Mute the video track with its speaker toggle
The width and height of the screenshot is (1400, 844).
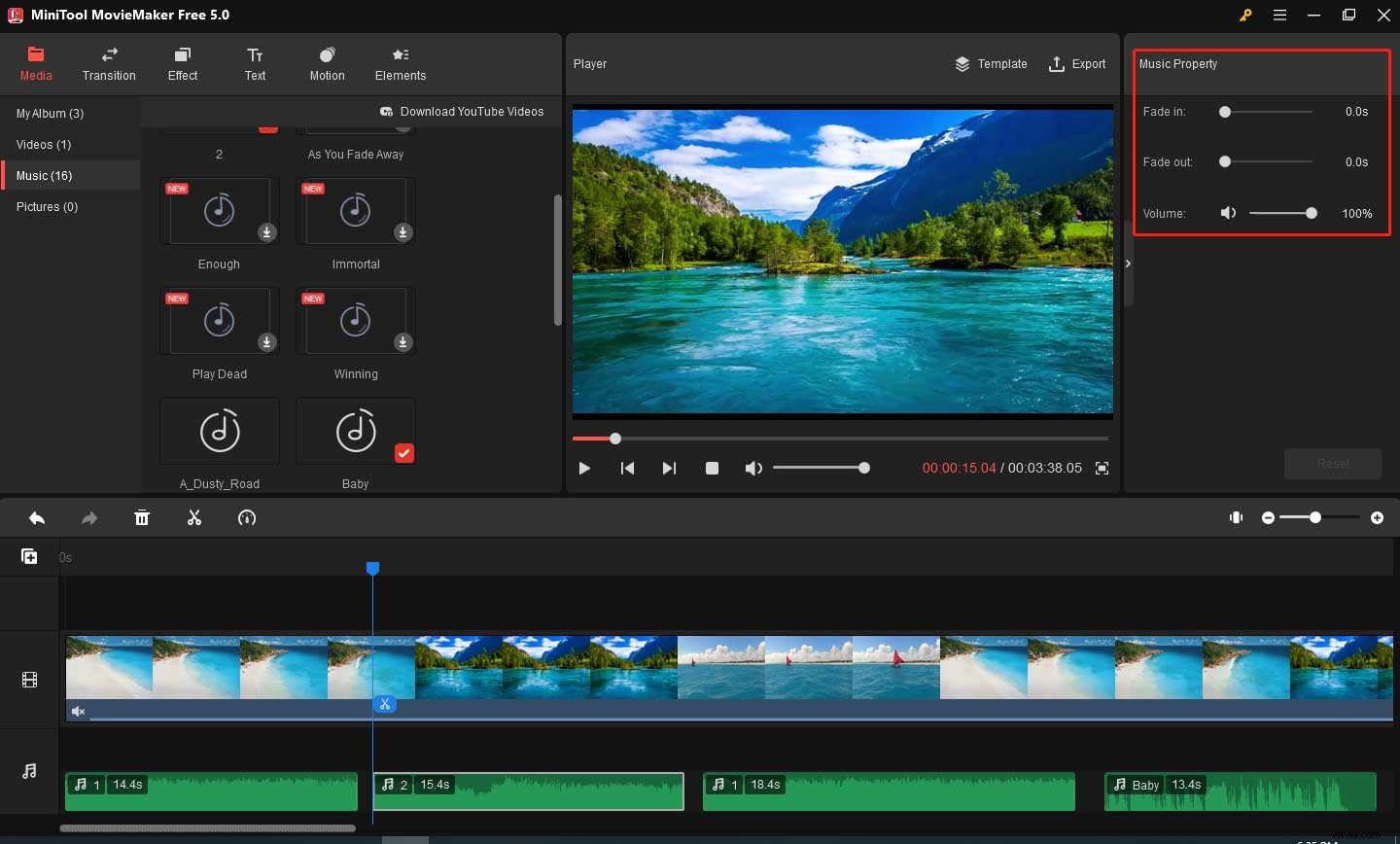click(78, 711)
